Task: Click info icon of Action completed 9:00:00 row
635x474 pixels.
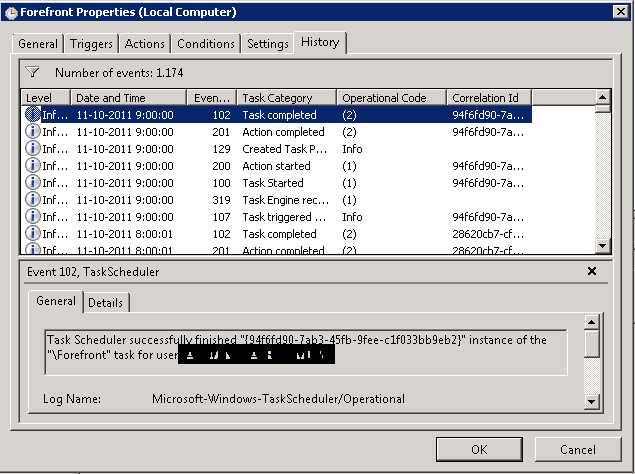Action: click(x=33, y=132)
